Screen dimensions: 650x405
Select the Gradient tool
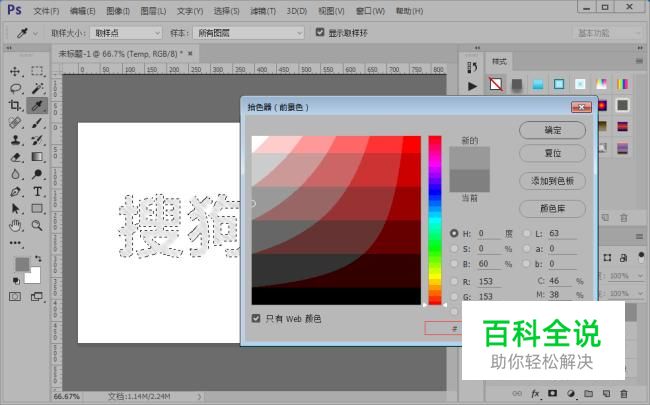37,157
